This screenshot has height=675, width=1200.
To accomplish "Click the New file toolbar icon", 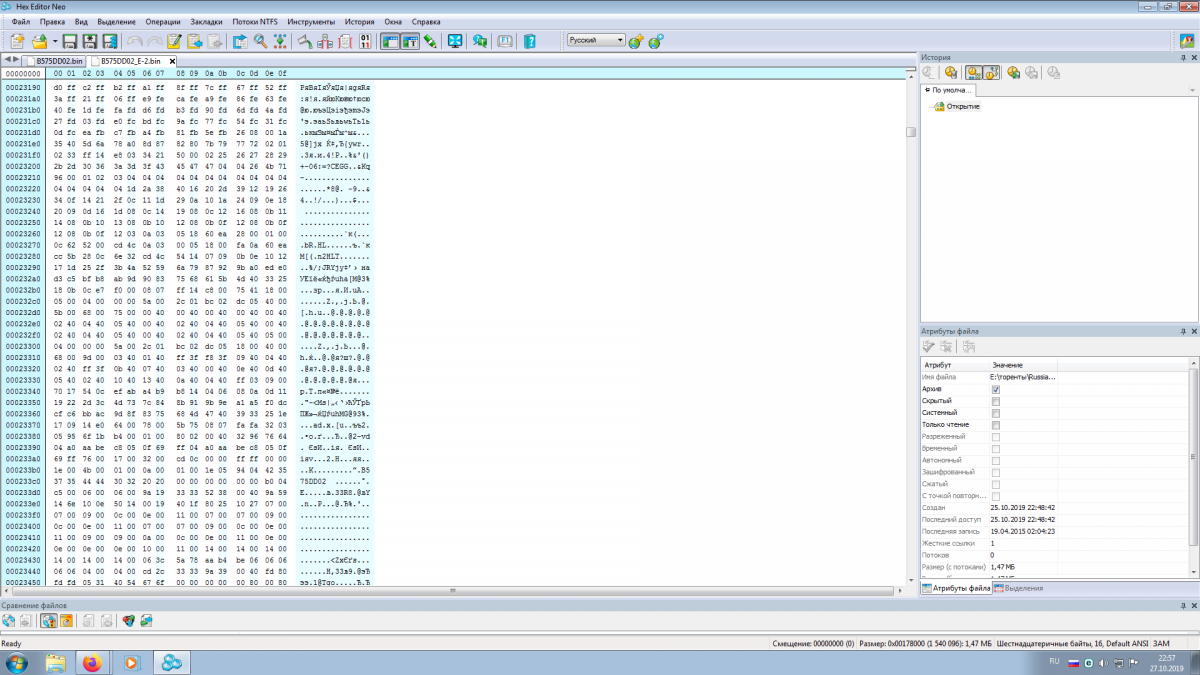I will pos(17,41).
